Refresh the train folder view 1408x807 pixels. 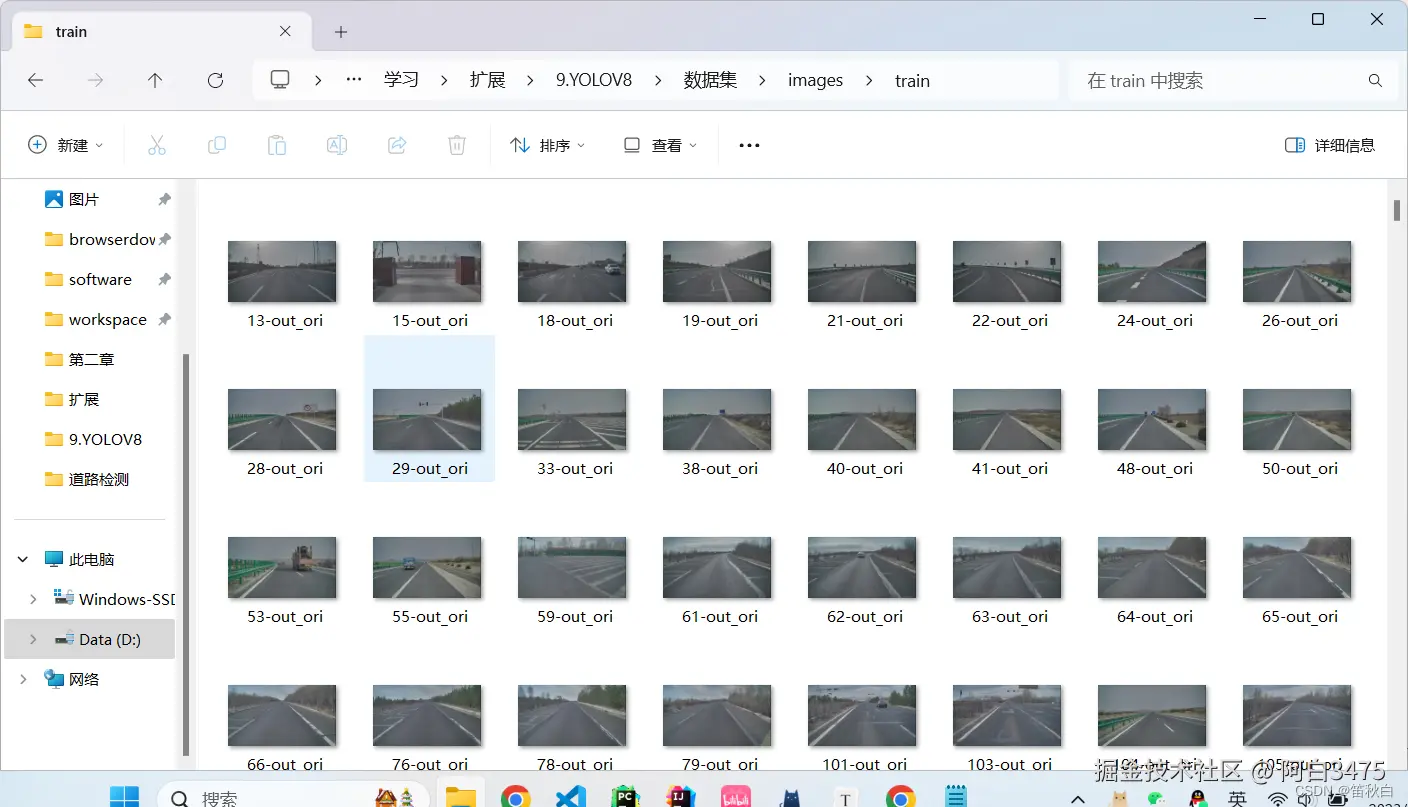coord(215,81)
